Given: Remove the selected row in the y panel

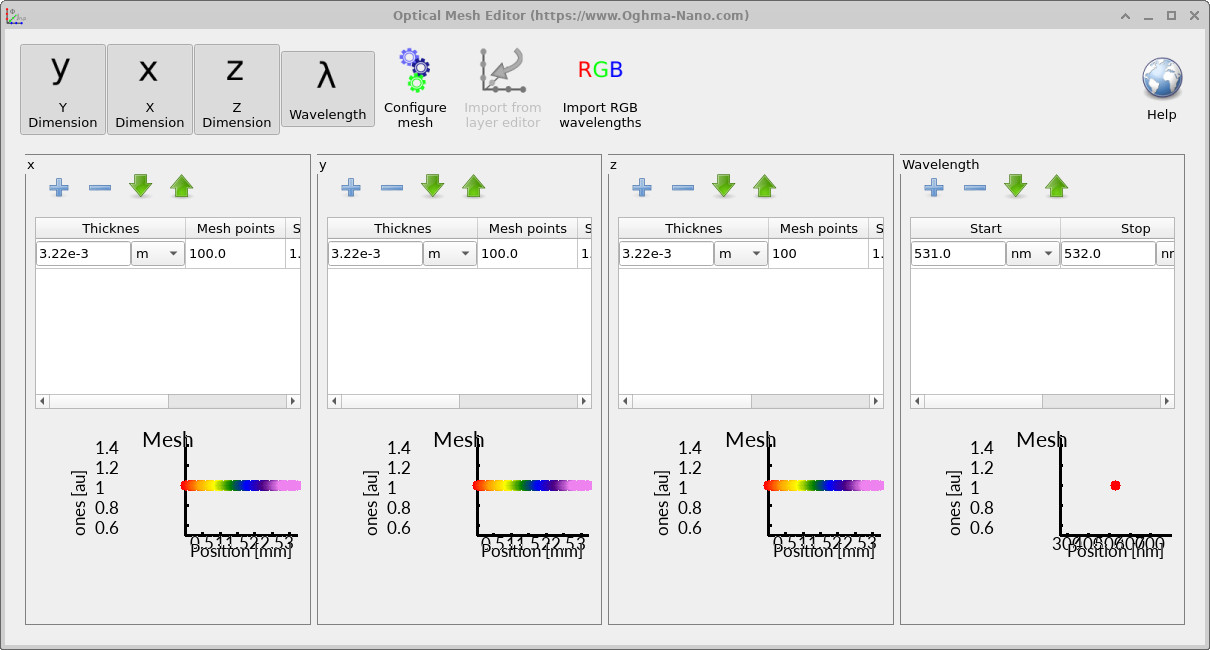Looking at the screenshot, I should (392, 187).
